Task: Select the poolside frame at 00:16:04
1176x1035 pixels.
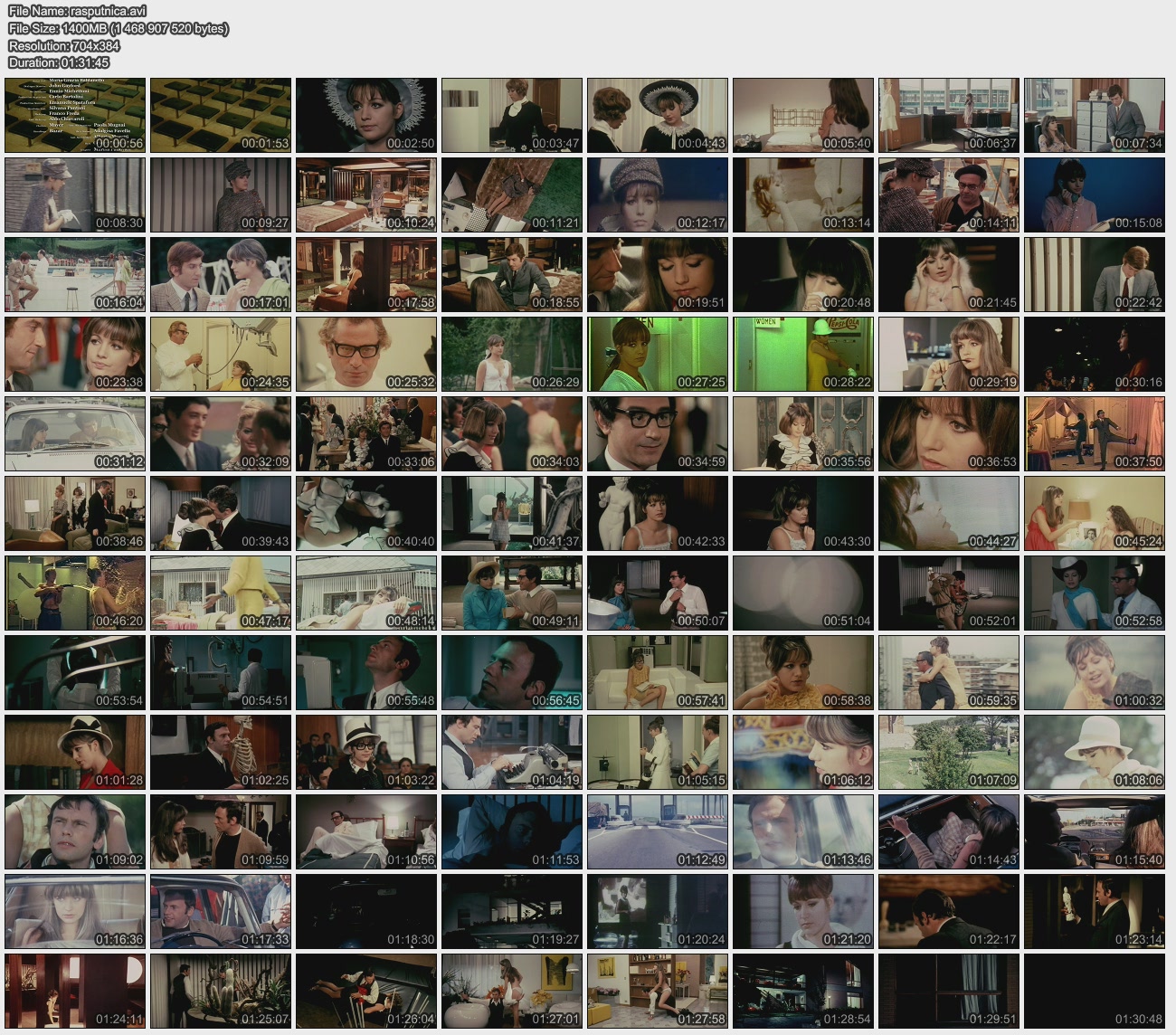Action: click(75, 274)
